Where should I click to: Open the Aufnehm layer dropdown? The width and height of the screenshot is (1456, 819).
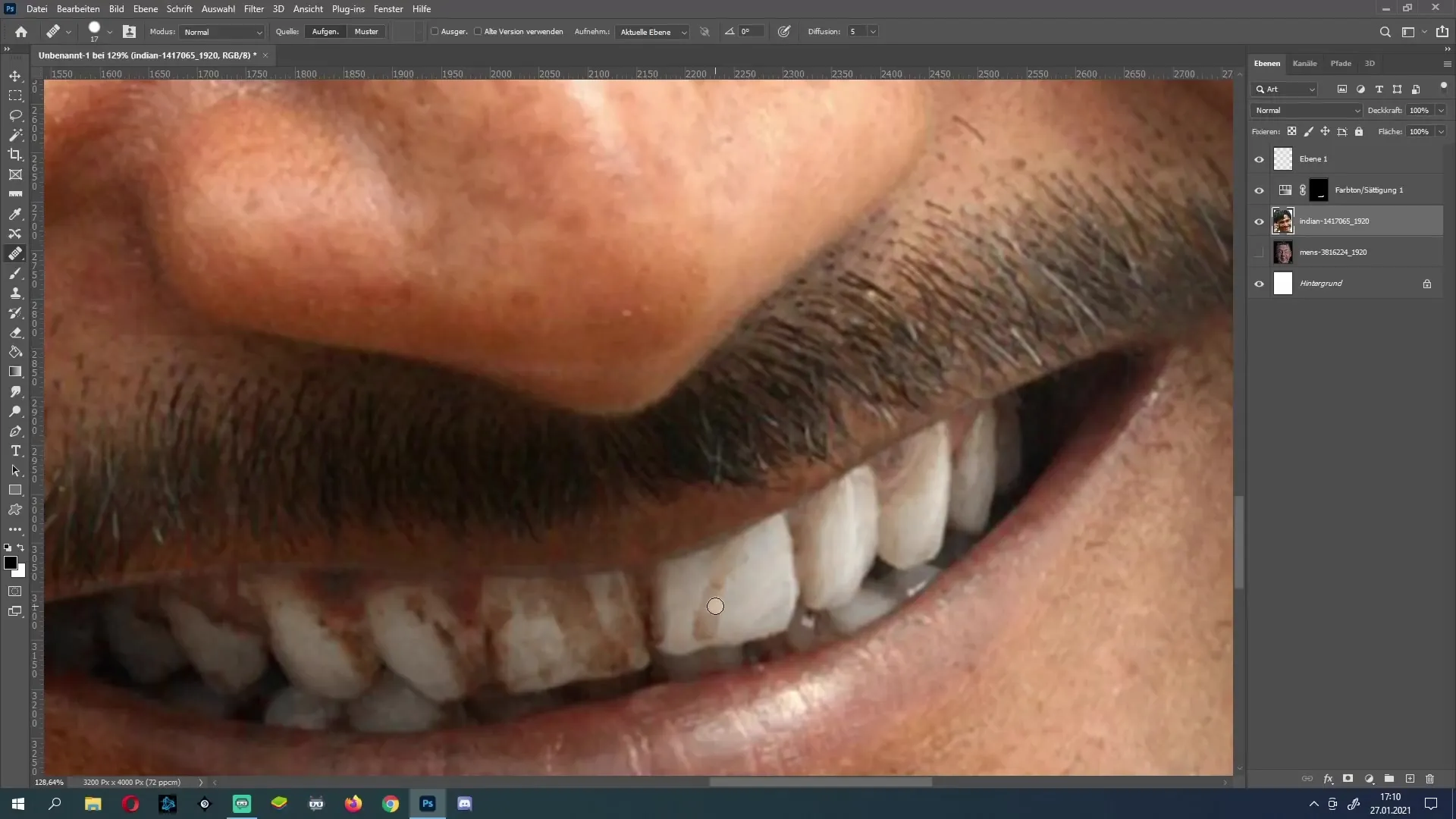[651, 31]
